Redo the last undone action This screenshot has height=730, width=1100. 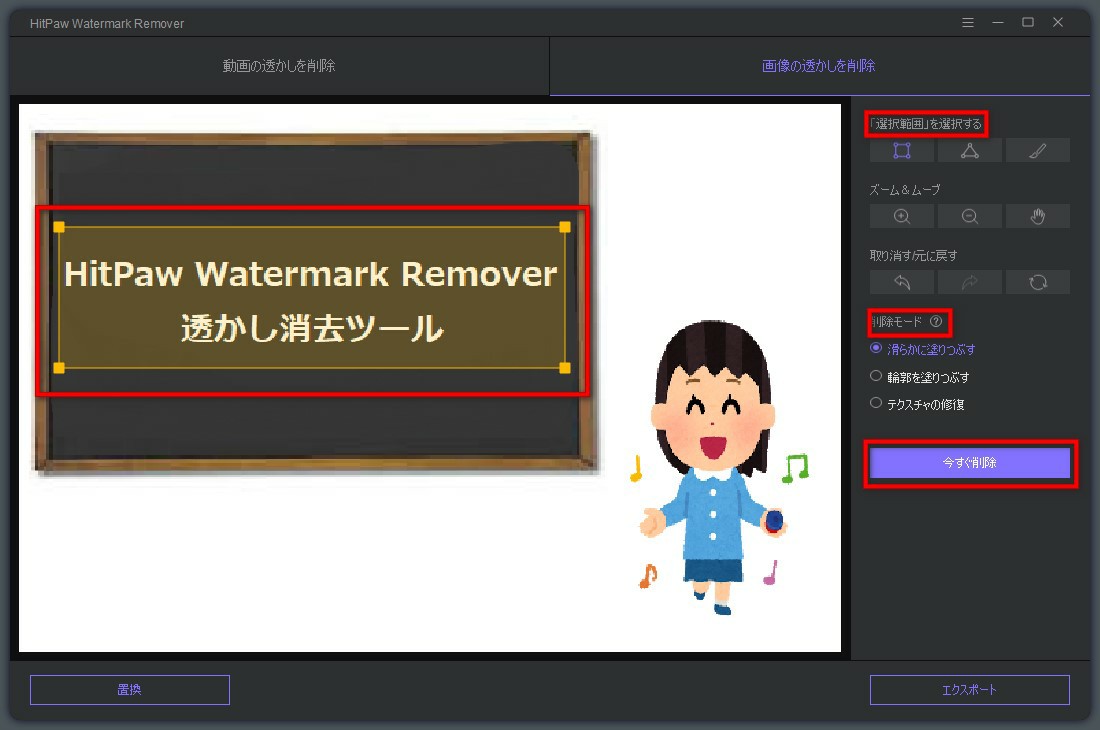click(969, 282)
